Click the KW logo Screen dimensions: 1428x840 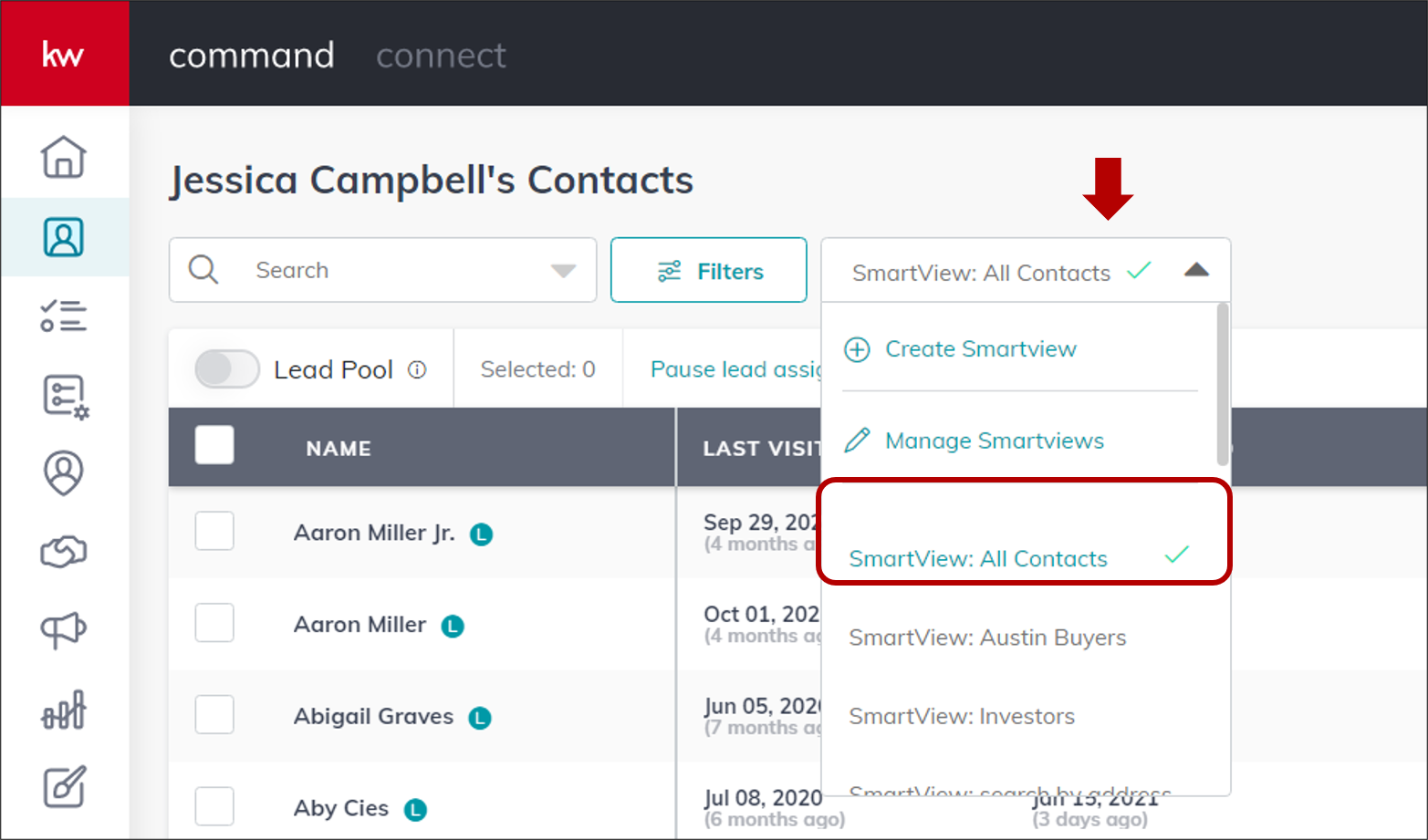pyautogui.click(x=63, y=55)
